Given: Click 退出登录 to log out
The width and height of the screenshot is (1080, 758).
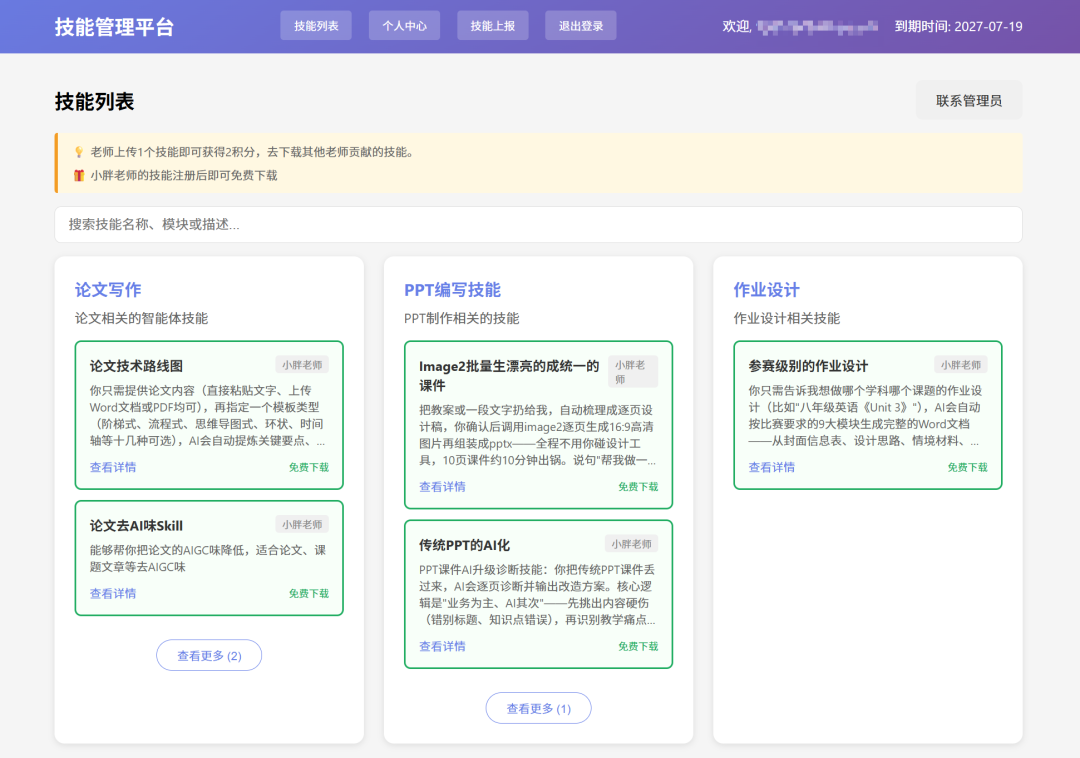Looking at the screenshot, I should [581, 25].
